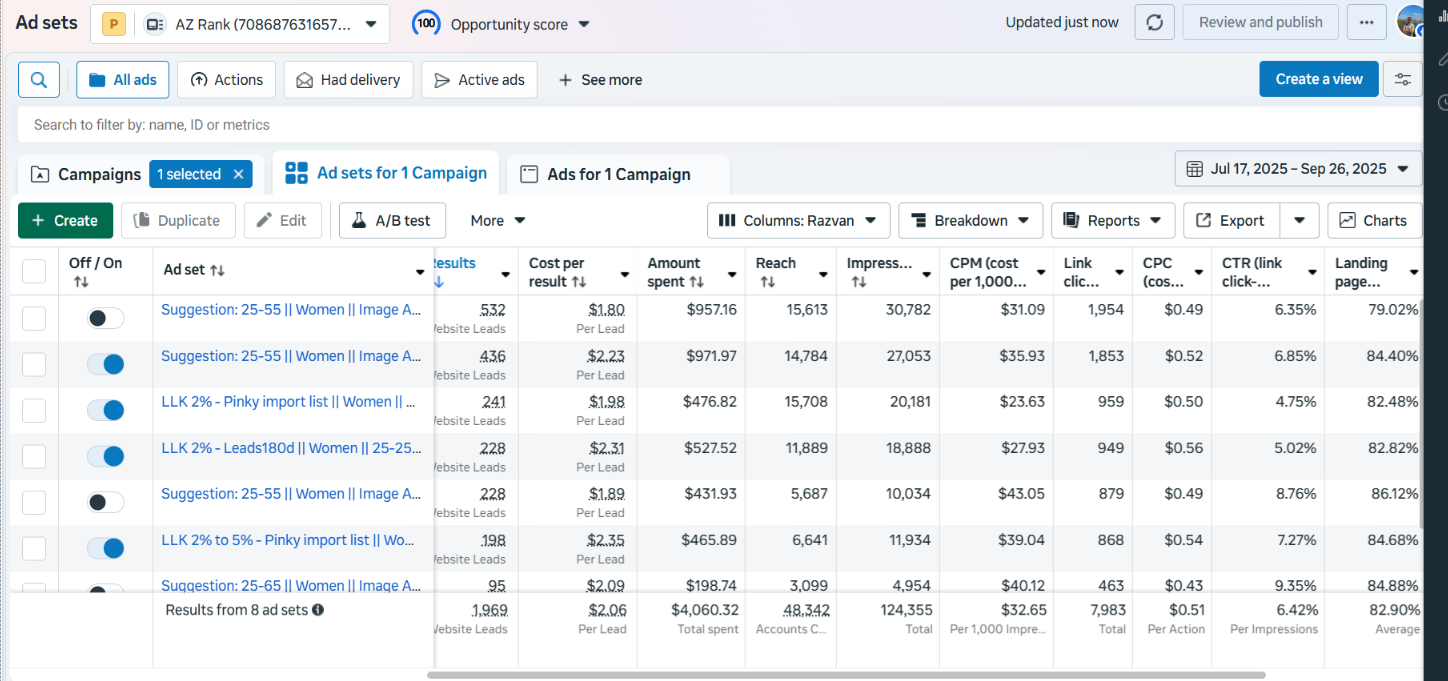Click the refresh icon beside Updated just now
This screenshot has width=1448, height=681.
1154,22
